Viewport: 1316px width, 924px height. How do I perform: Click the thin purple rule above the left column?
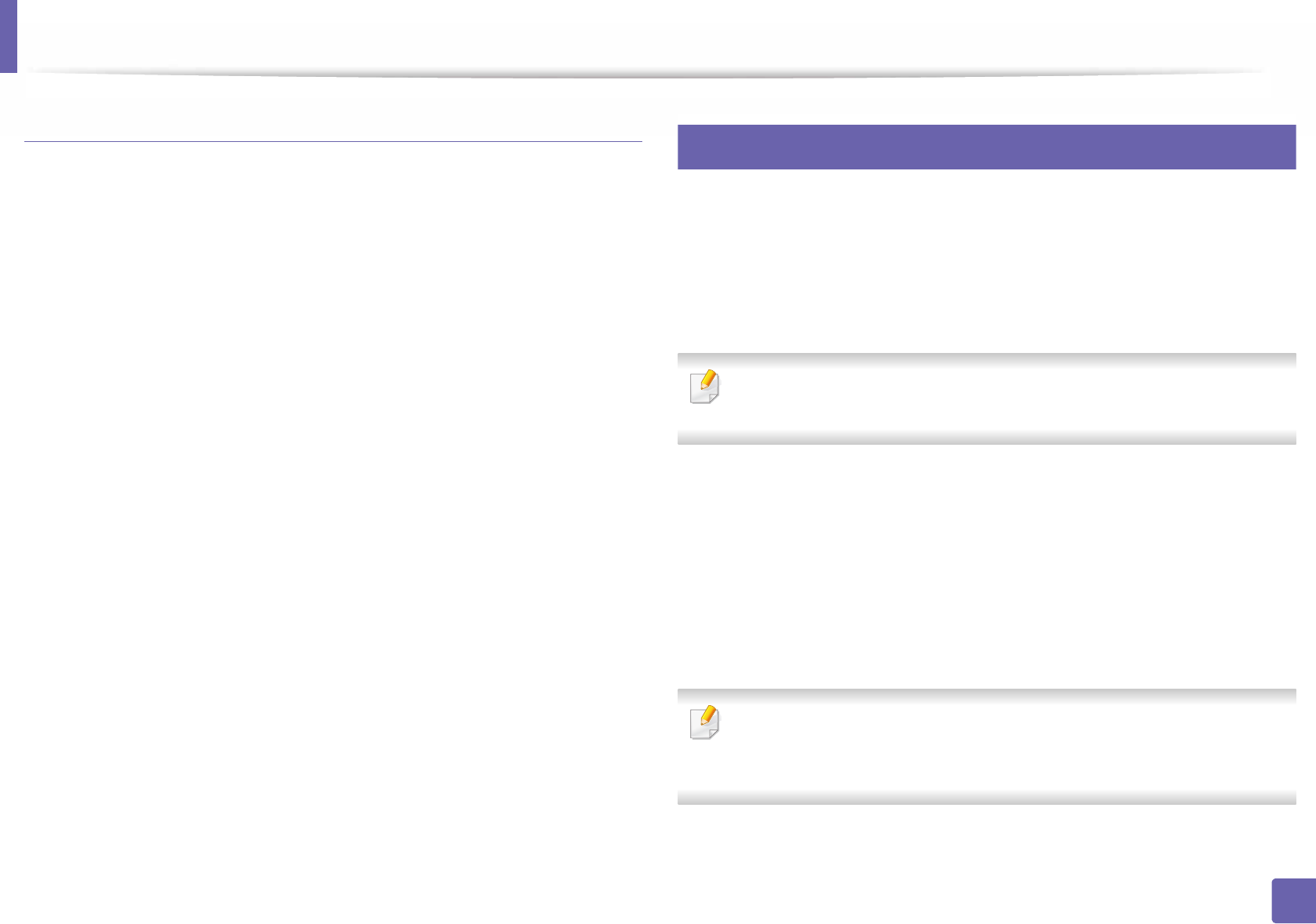click(x=333, y=141)
